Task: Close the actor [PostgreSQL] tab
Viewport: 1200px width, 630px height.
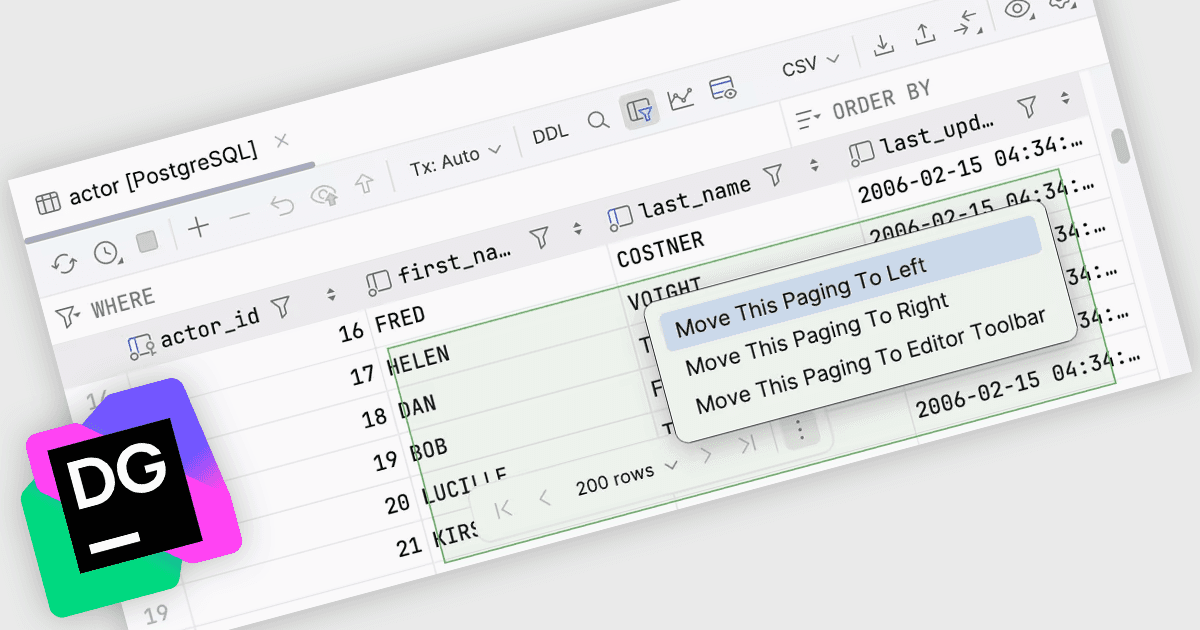Action: tap(282, 140)
